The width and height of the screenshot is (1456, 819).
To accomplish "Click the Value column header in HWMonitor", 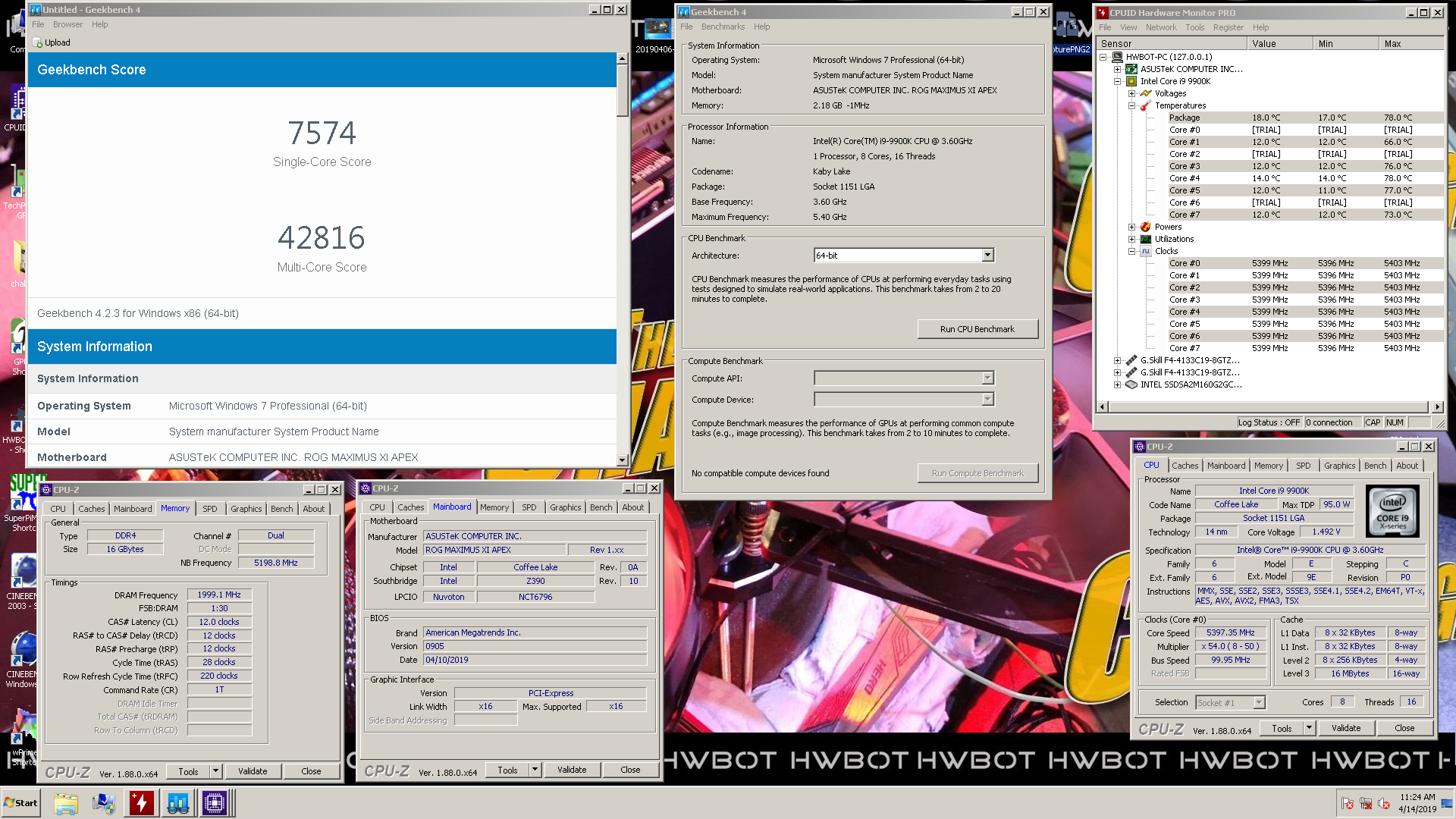I will [1280, 44].
